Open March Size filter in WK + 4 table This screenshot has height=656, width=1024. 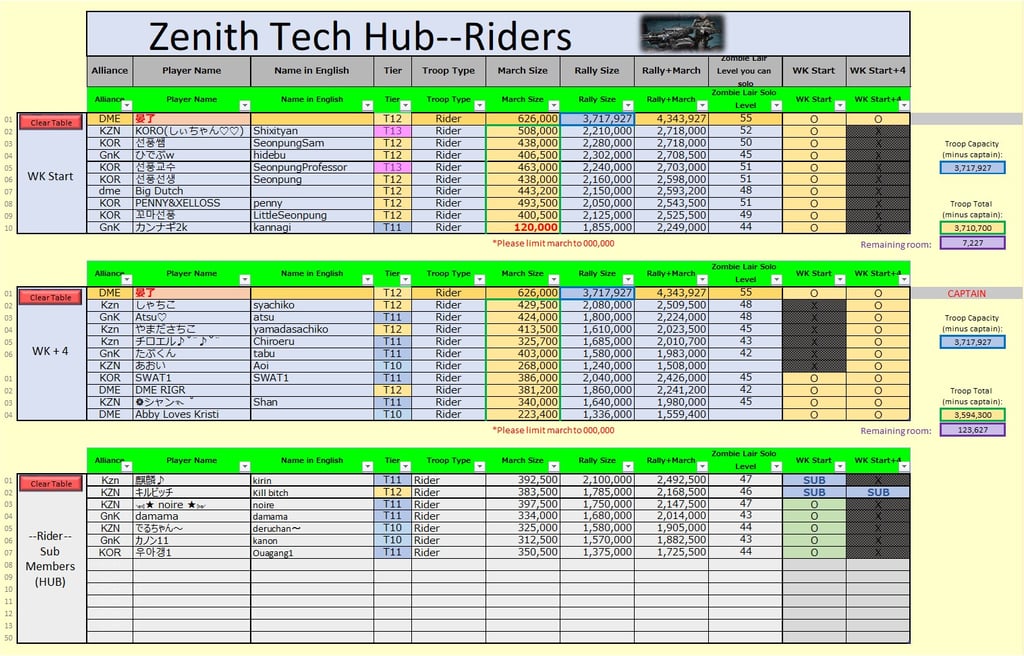tap(554, 280)
